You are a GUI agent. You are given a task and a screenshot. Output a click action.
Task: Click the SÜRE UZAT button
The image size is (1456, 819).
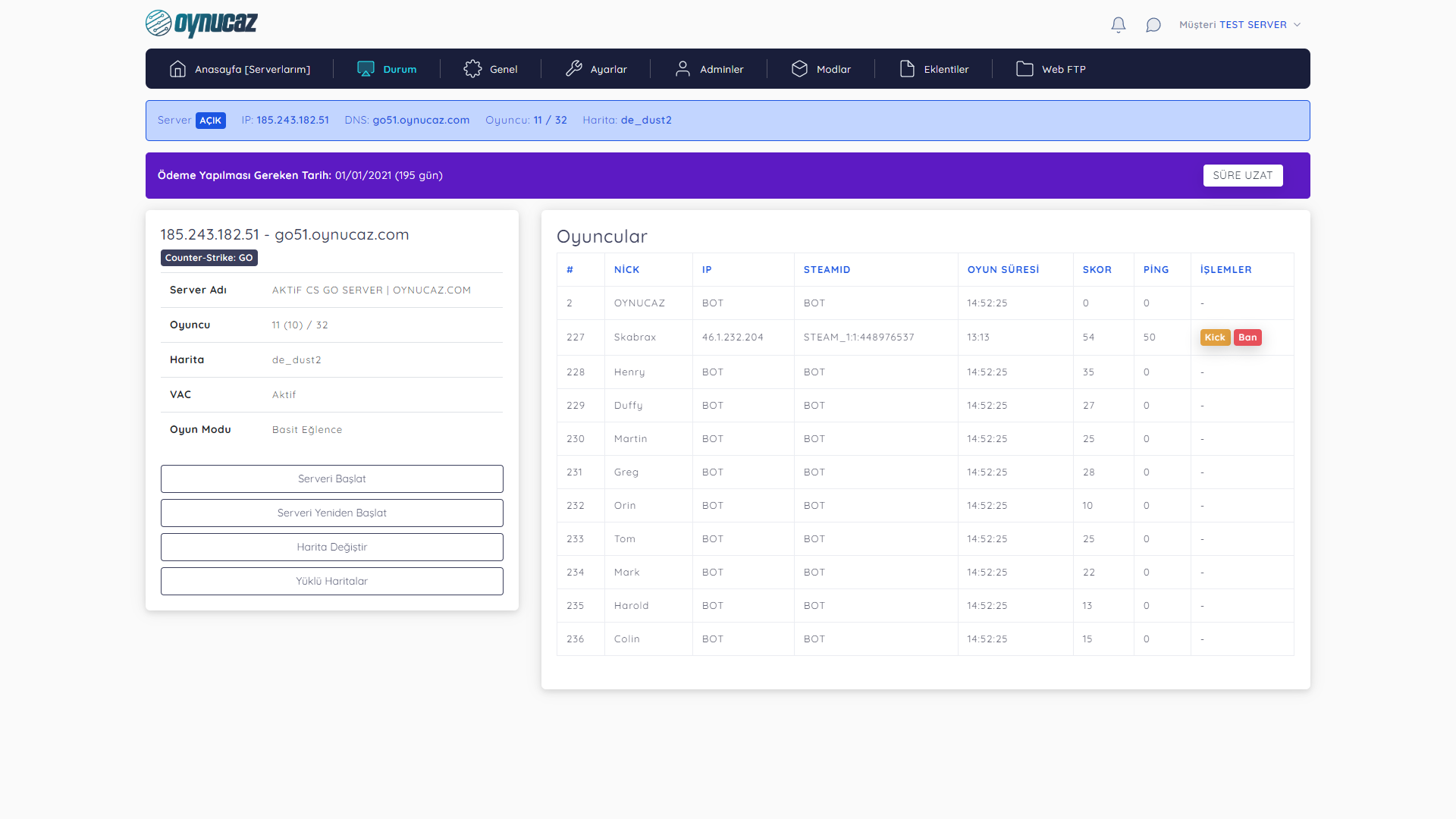pyautogui.click(x=1243, y=175)
